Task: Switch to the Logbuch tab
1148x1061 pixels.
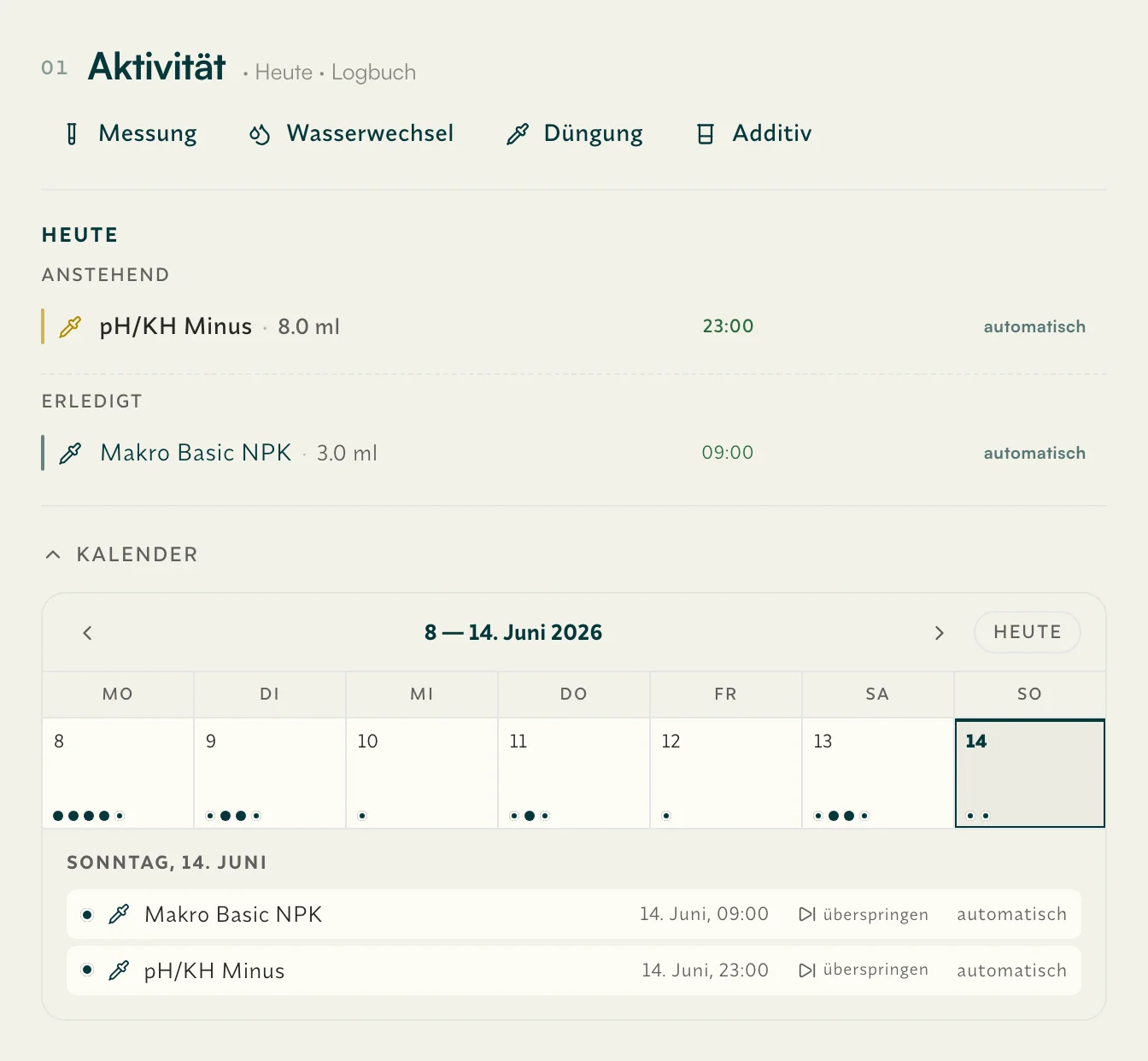Action: click(x=373, y=73)
